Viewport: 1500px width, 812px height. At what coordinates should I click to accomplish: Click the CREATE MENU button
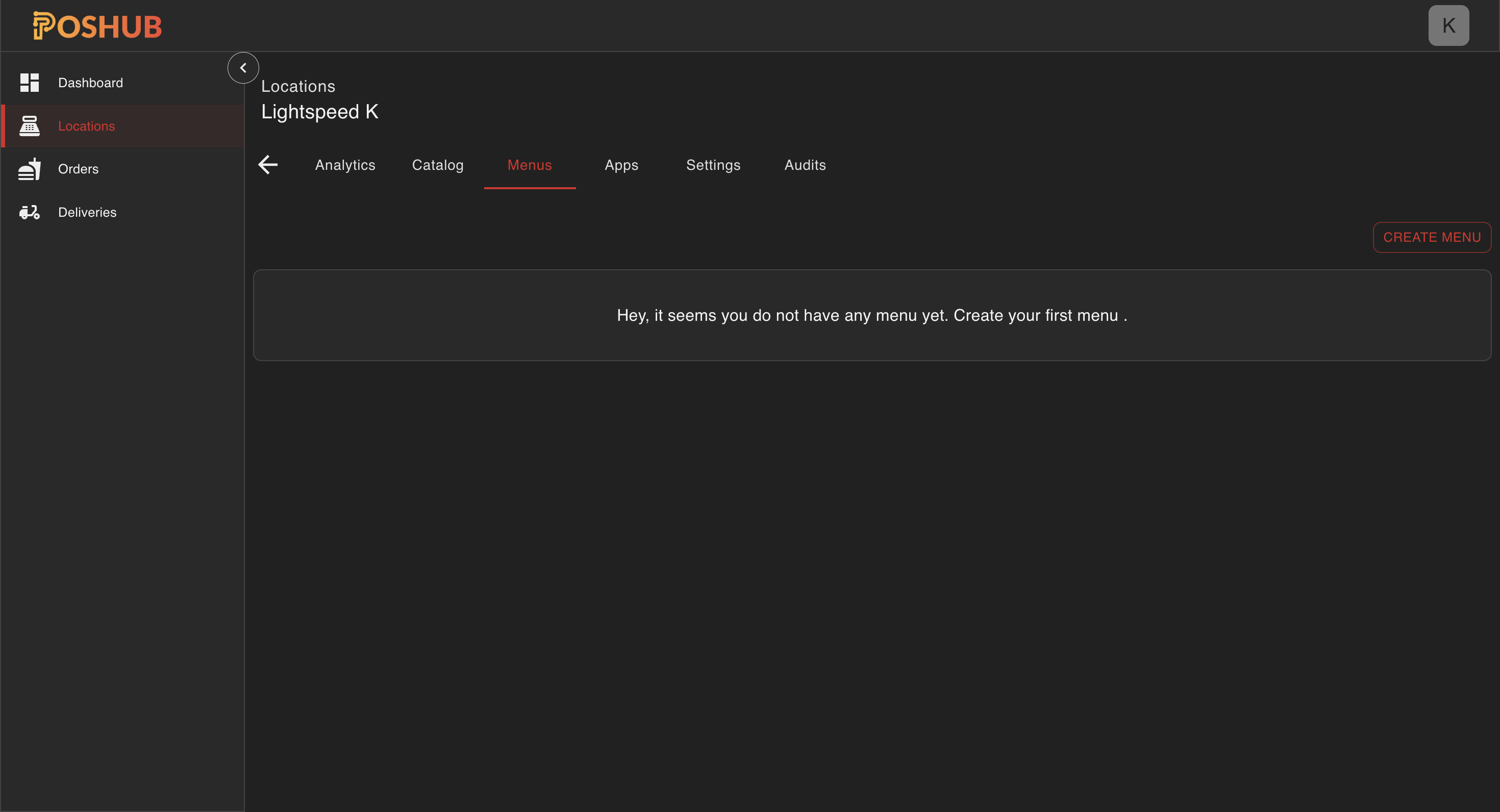coord(1432,237)
